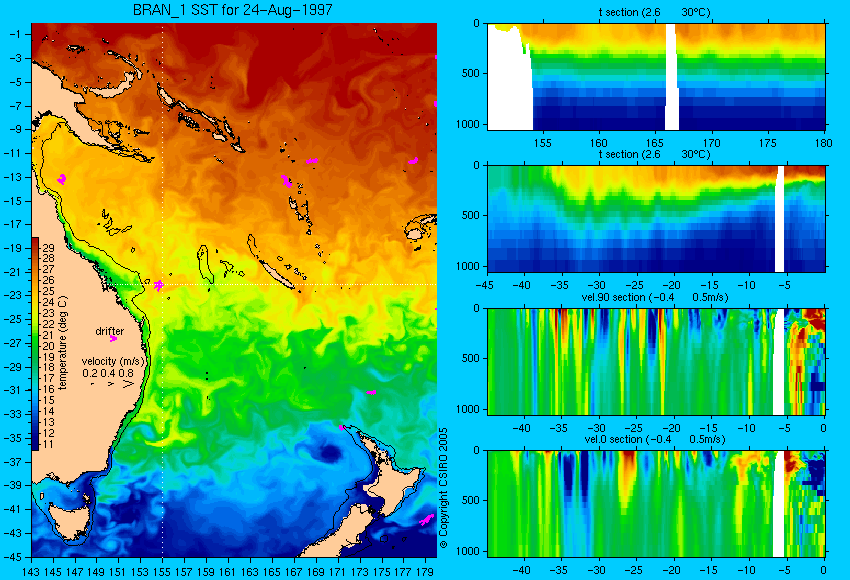Open the temperature section panel with 155–180 axis
Image resolution: width=850 pixels, height=580 pixels.
click(656, 77)
